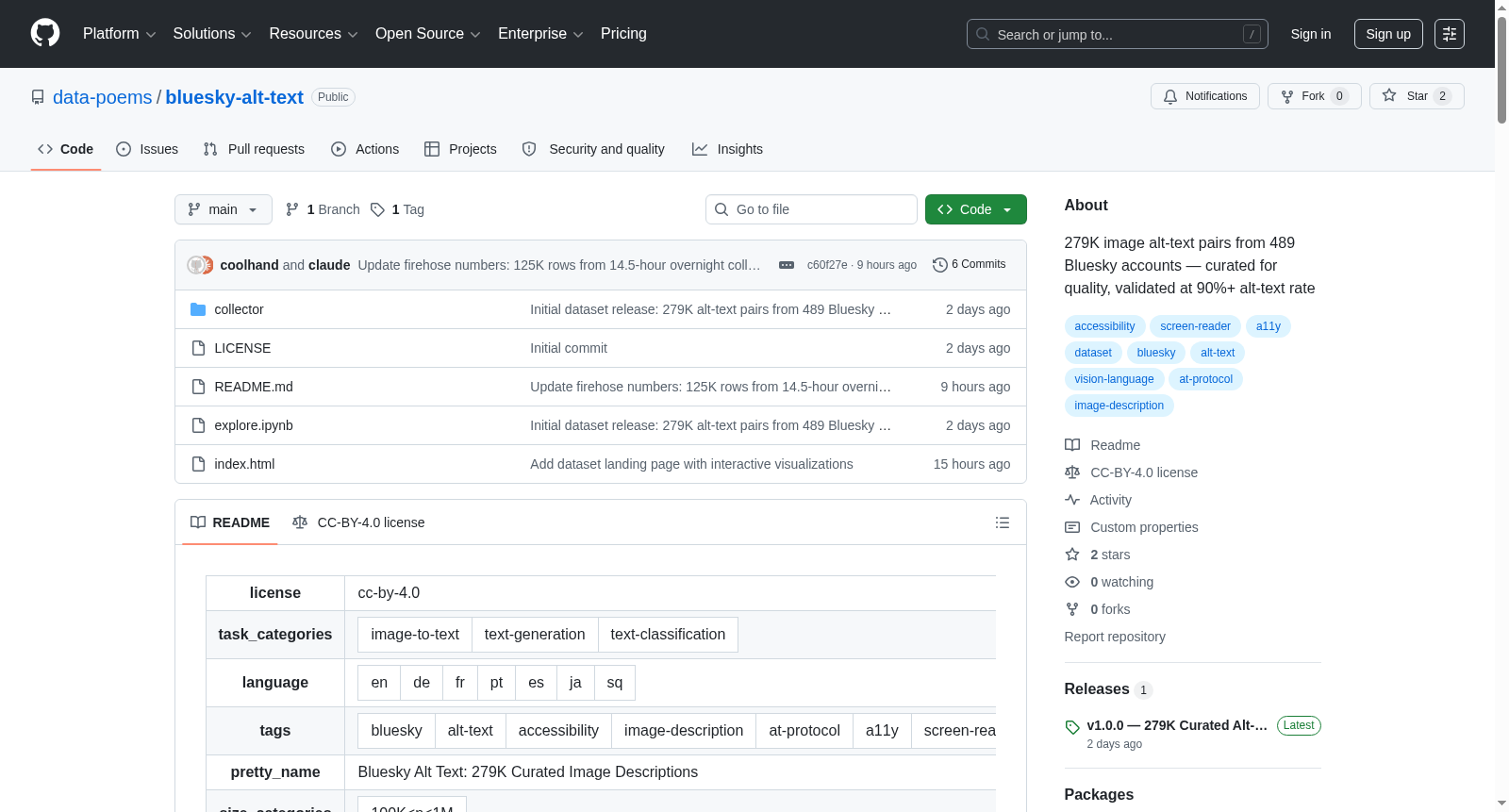This screenshot has width=1509, height=812.
Task: Click the history clock icon for commits
Action: pyautogui.click(x=939, y=265)
